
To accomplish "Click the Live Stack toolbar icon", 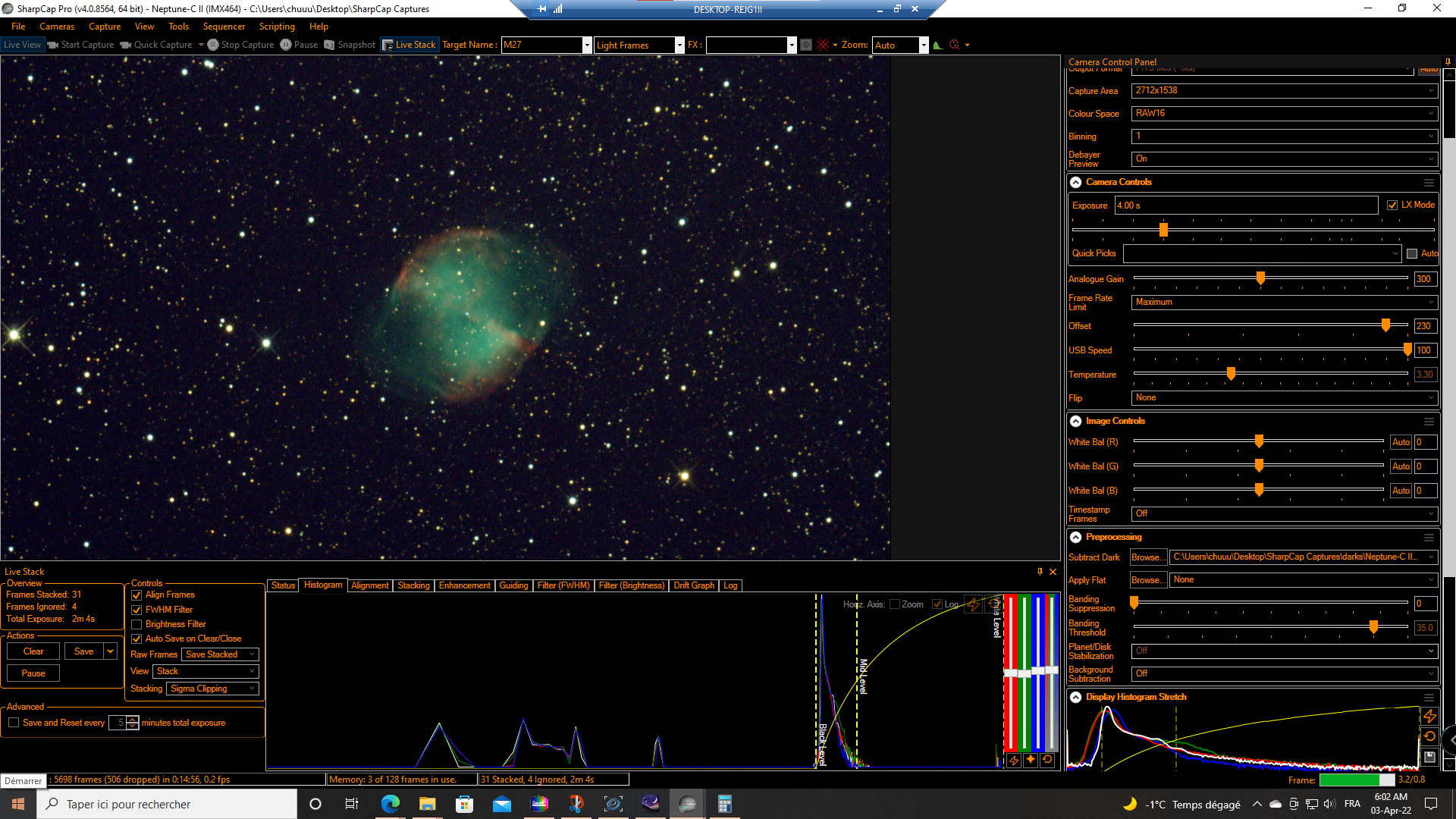I will 388,45.
